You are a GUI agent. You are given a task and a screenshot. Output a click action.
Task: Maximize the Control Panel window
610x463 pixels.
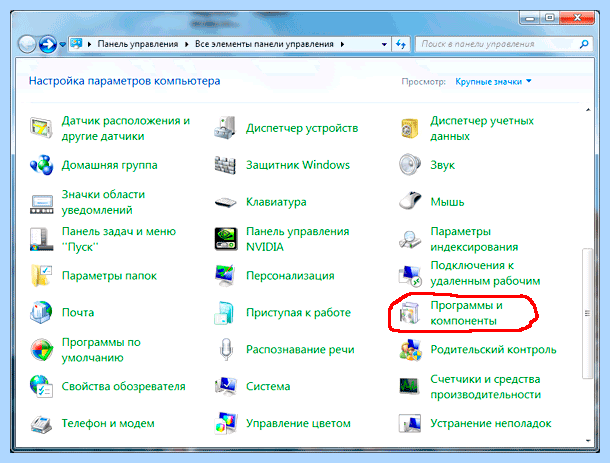(550, 18)
